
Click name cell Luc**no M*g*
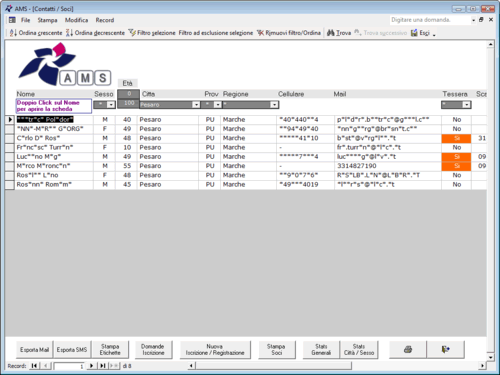[x=54, y=157]
